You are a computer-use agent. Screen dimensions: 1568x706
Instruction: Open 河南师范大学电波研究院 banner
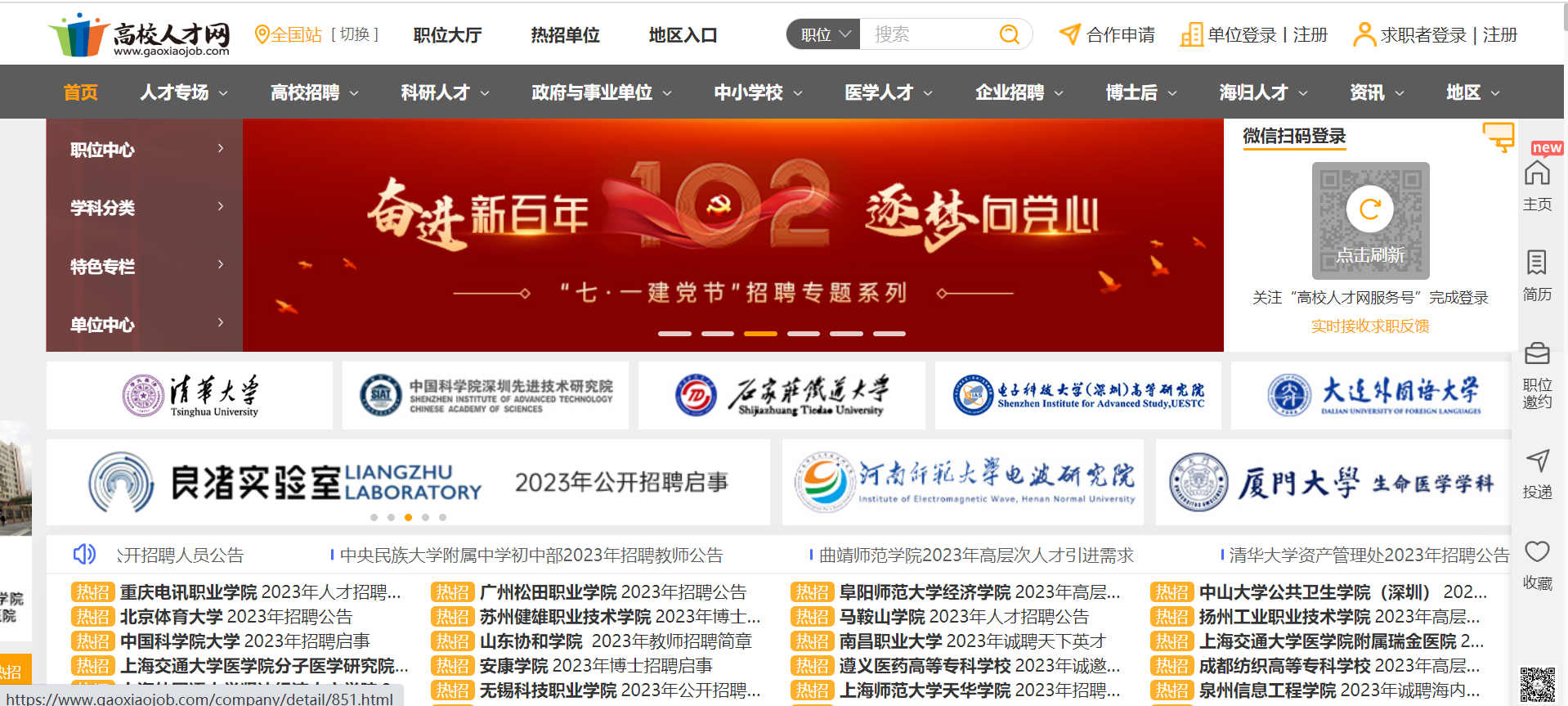pos(964,482)
